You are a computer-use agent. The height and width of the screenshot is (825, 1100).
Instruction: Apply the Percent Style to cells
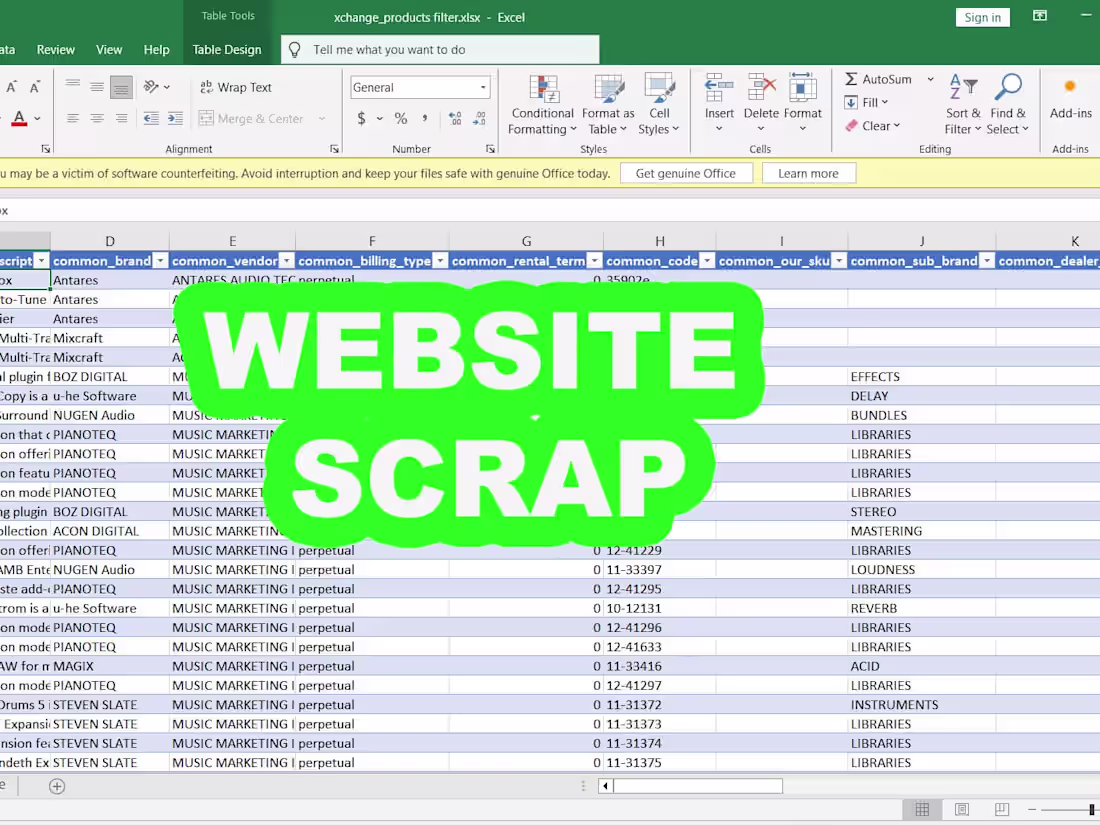(399, 118)
